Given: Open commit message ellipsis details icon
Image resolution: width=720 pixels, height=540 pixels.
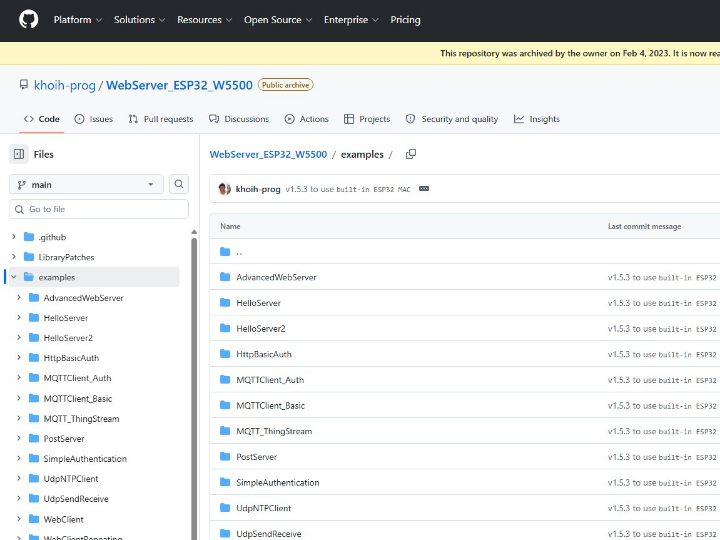Looking at the screenshot, I should (424, 189).
